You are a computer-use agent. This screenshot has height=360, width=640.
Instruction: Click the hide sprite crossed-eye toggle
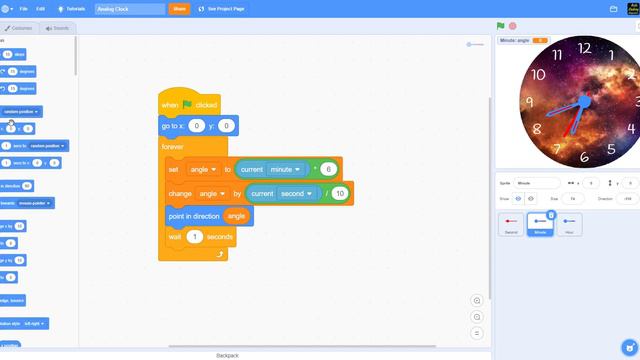(x=531, y=199)
